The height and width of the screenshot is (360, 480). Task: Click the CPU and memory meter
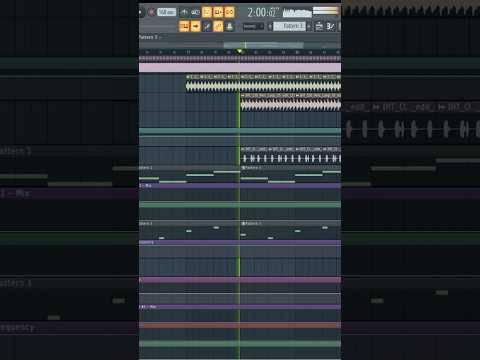(326, 11)
